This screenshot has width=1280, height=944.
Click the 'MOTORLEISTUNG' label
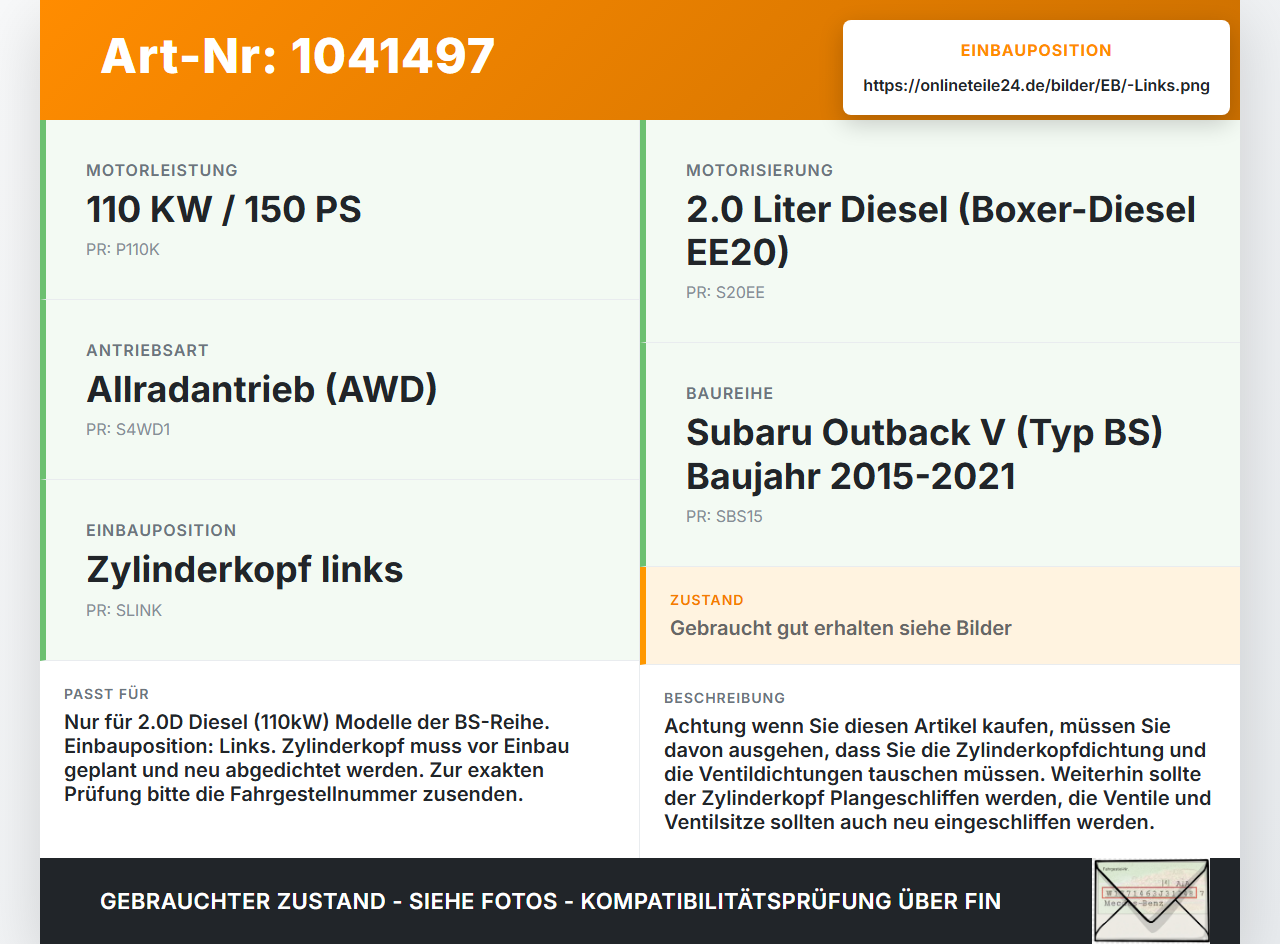click(162, 171)
